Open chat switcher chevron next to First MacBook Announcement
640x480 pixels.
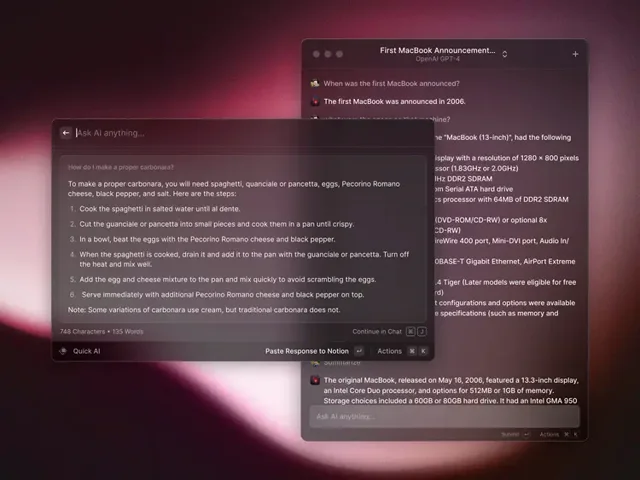505,54
